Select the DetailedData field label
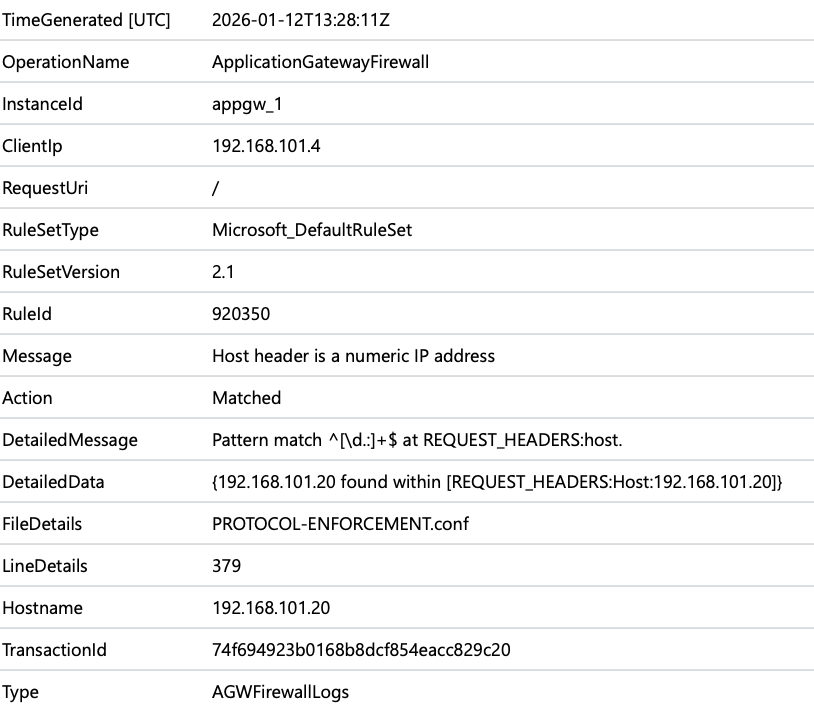 tap(53, 482)
